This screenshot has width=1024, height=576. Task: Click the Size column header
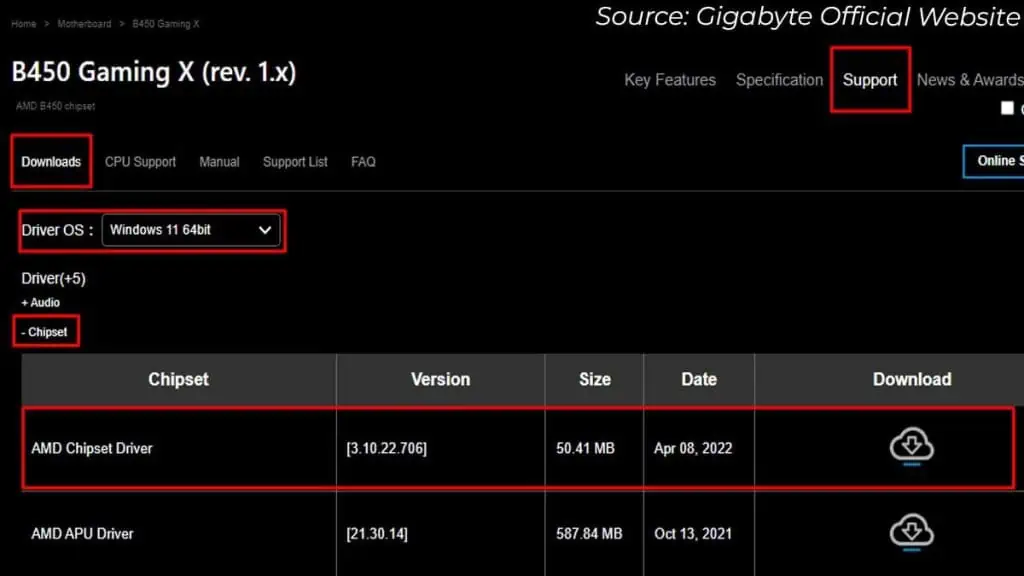tap(594, 379)
